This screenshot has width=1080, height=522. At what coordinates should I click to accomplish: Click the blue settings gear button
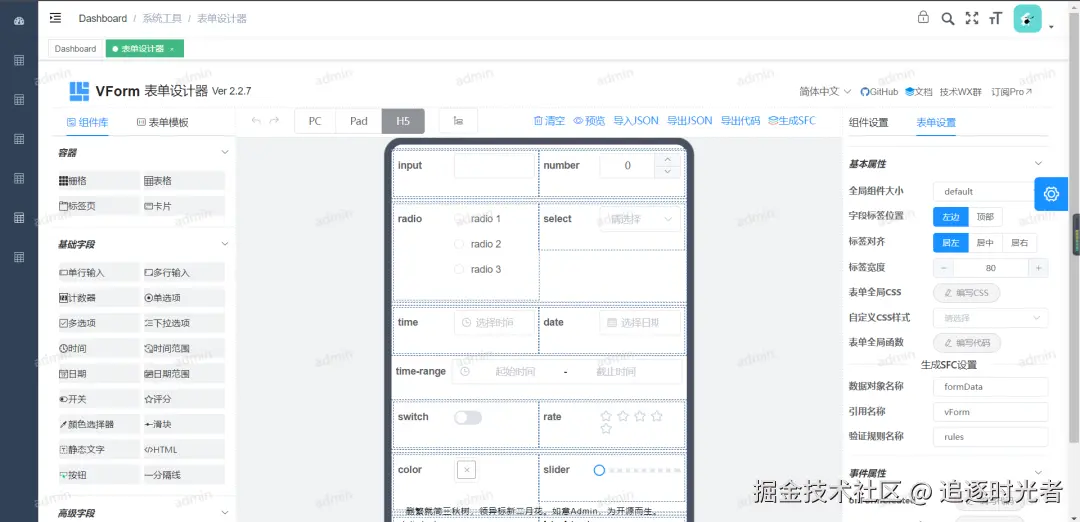(1051, 194)
